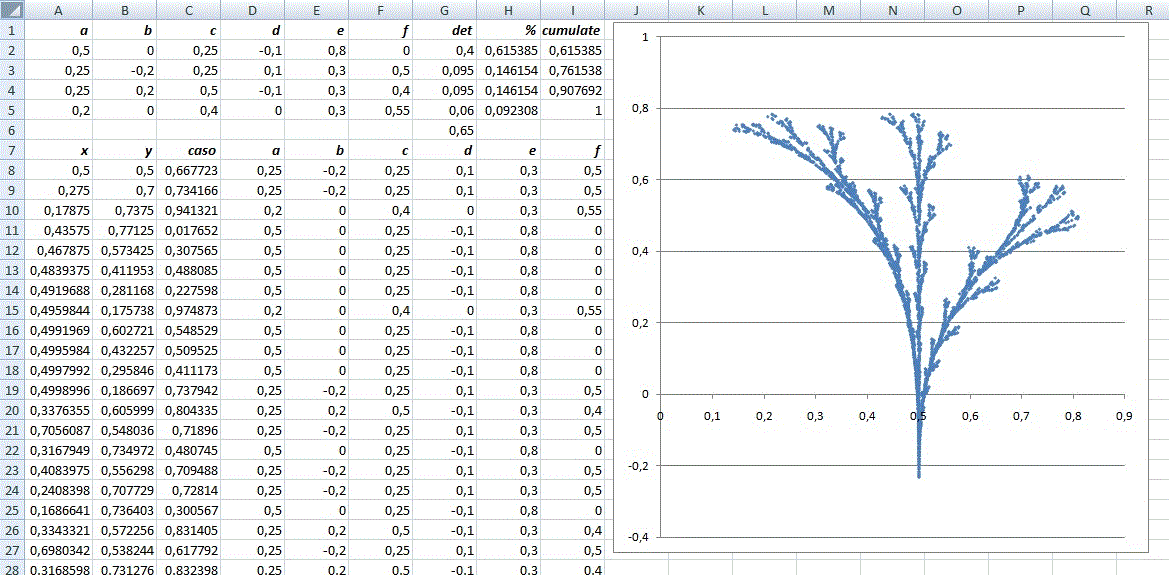Viewport: 1169px width, 575px height.
Task: Click cell with value 0,092308
Action: (x=509, y=111)
